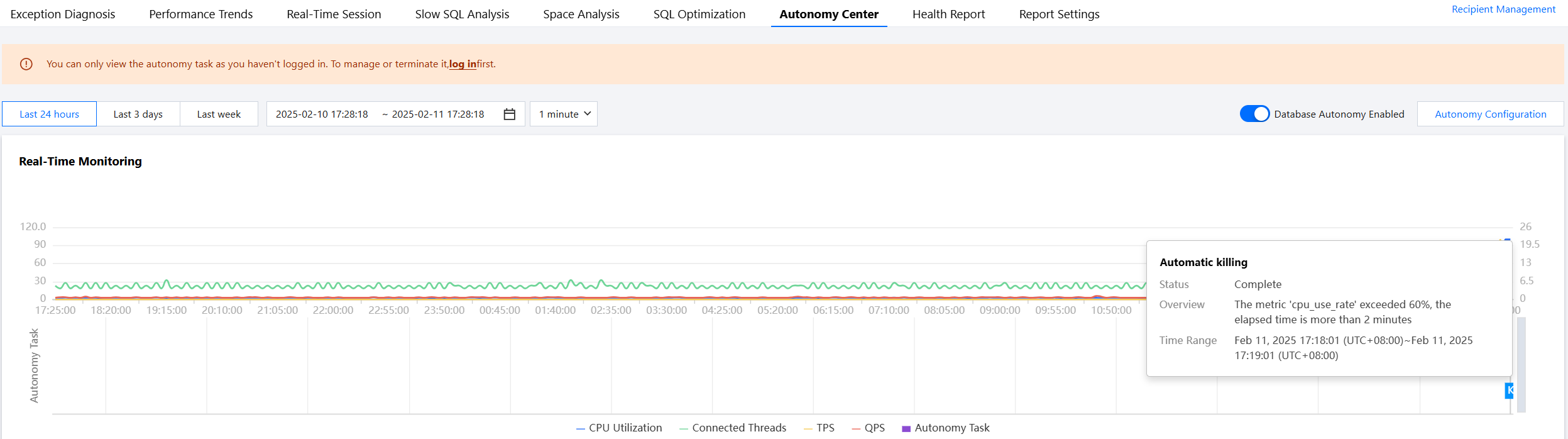Select the Last 3 days range
The height and width of the screenshot is (439, 1568).
coord(138,114)
